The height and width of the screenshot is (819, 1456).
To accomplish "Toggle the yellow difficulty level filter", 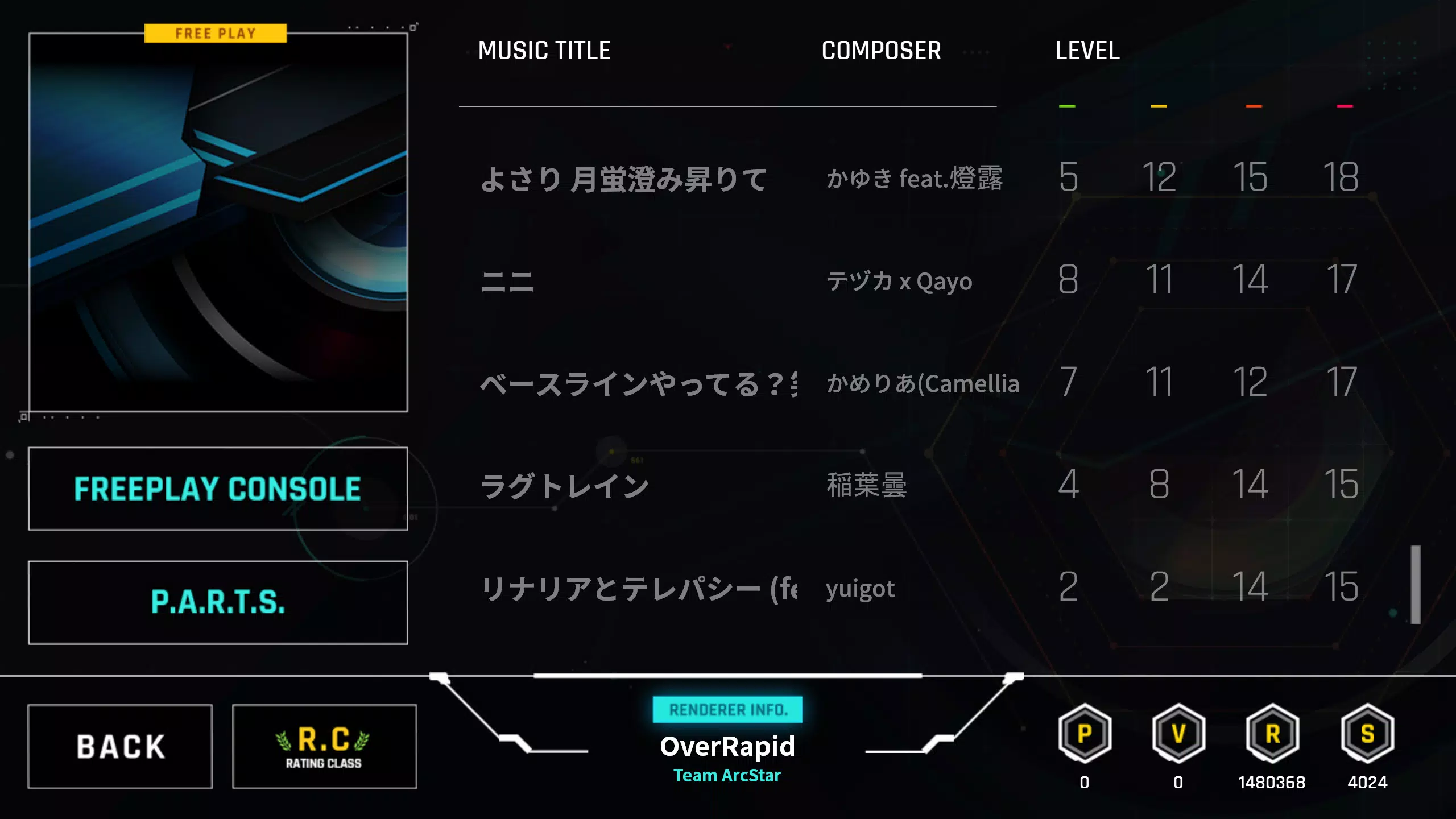I will tap(1159, 106).
